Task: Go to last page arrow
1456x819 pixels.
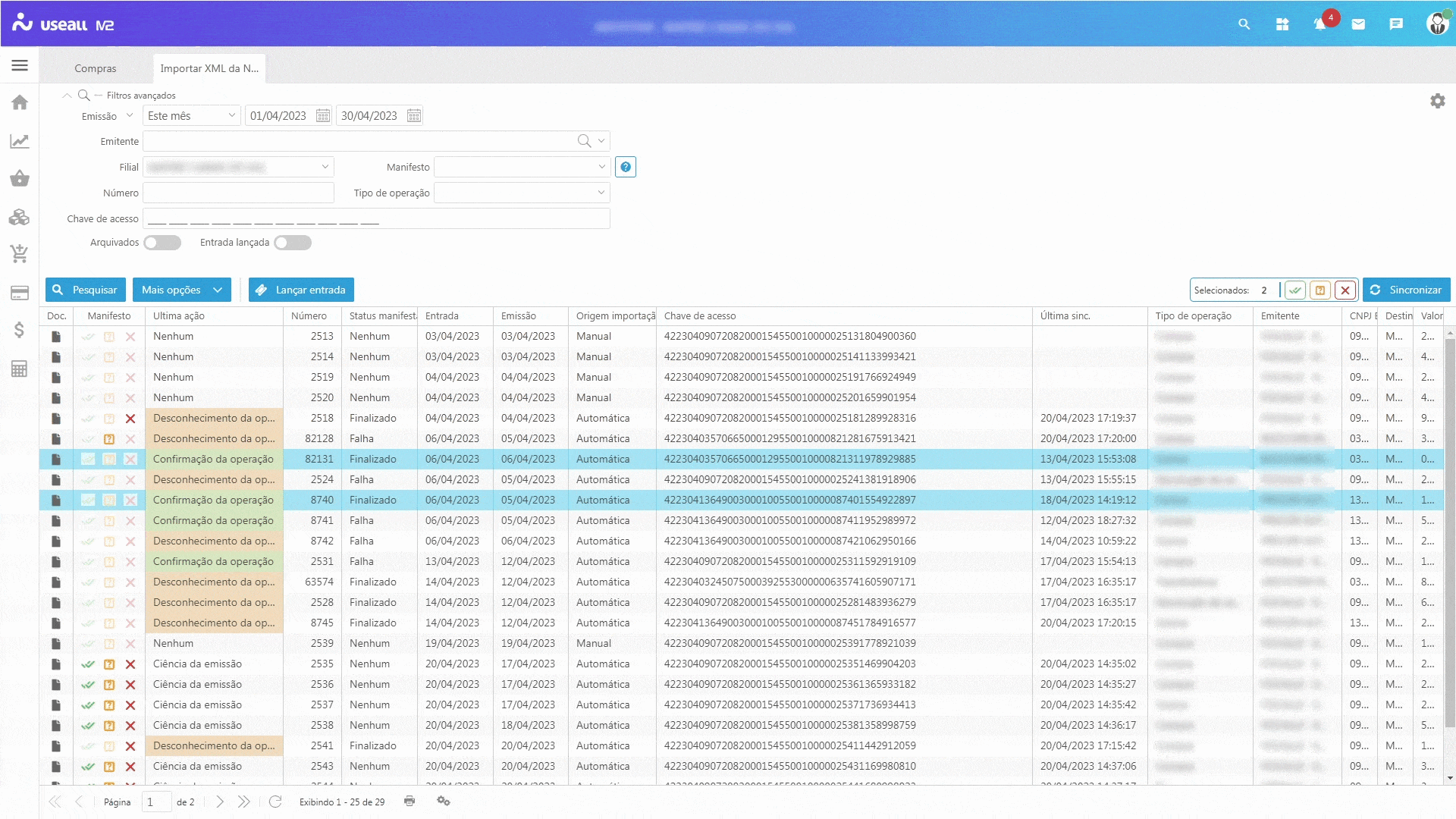Action: click(243, 802)
